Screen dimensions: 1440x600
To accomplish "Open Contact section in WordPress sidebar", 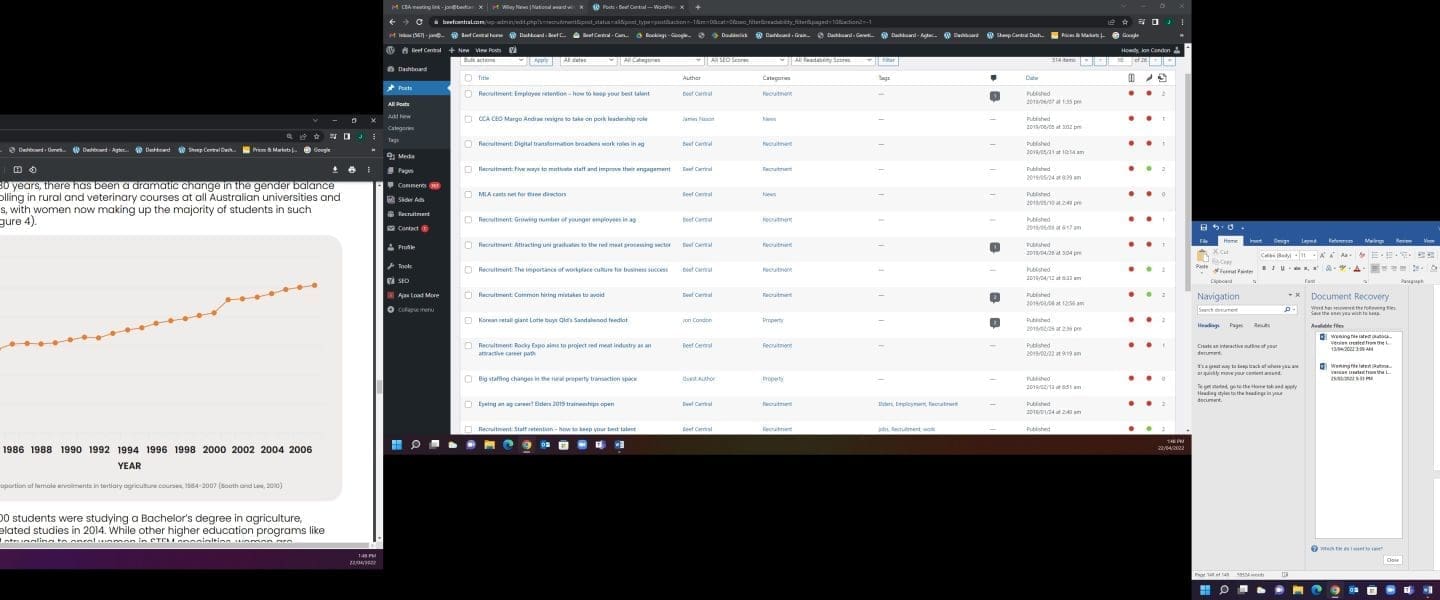I will tap(408, 228).
